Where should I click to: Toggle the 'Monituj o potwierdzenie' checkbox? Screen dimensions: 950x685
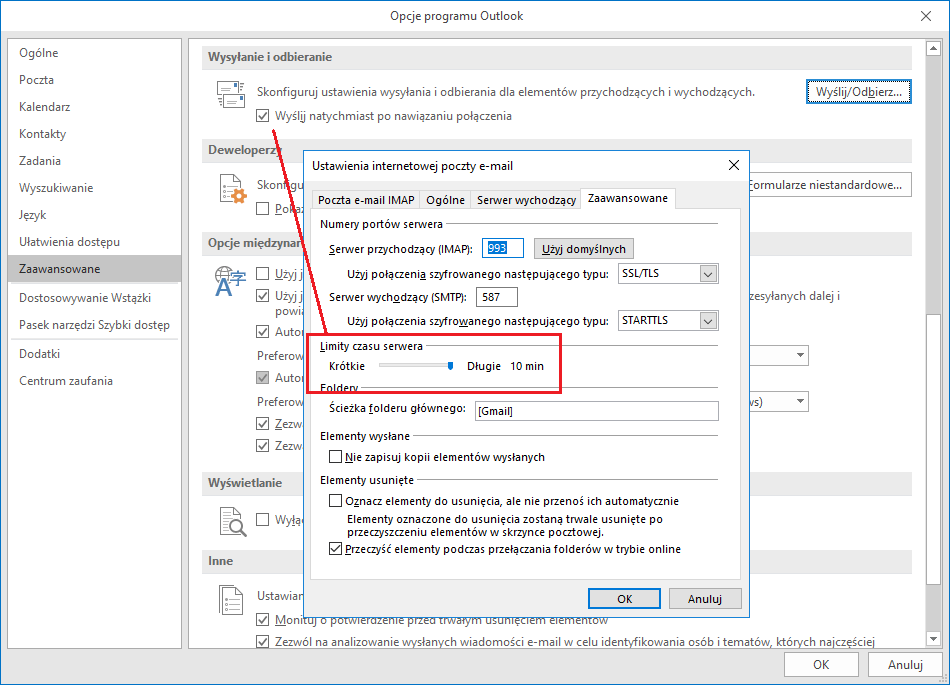tap(262, 620)
